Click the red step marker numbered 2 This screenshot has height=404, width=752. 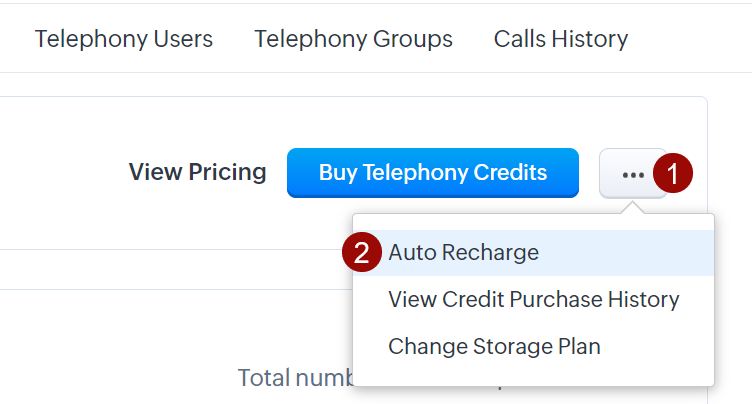pyautogui.click(x=362, y=253)
